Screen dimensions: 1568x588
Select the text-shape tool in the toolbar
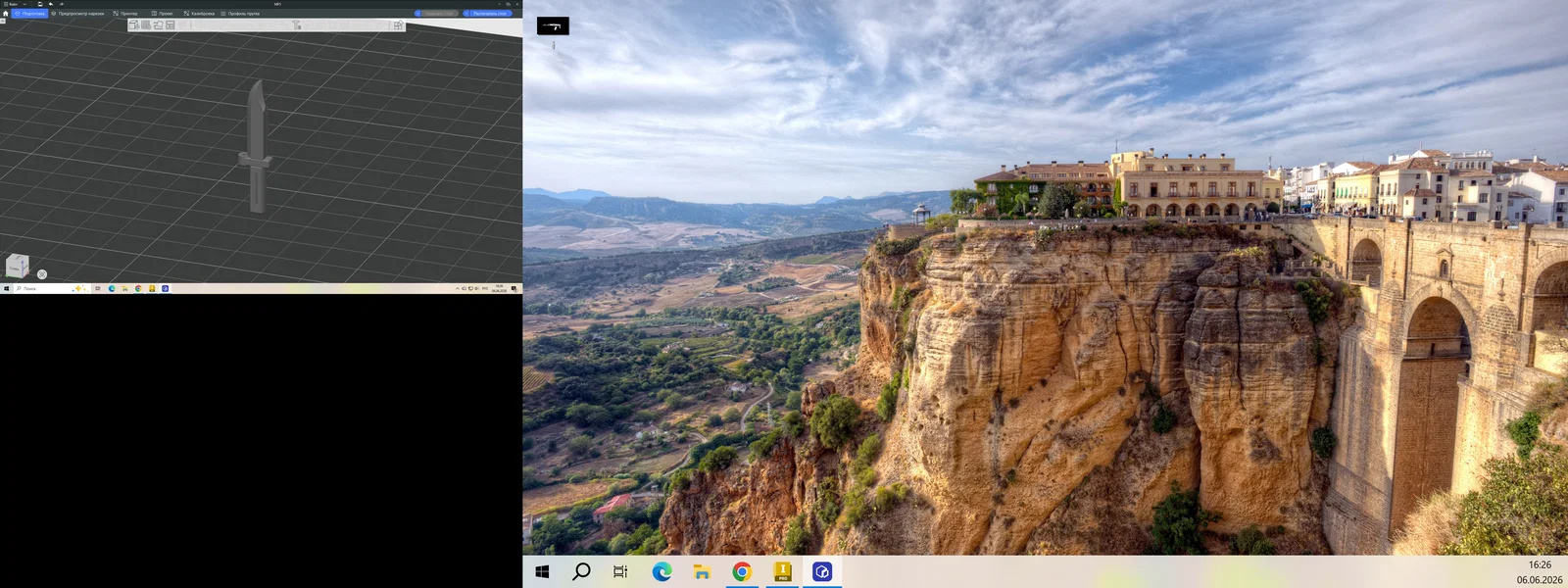click(x=297, y=24)
